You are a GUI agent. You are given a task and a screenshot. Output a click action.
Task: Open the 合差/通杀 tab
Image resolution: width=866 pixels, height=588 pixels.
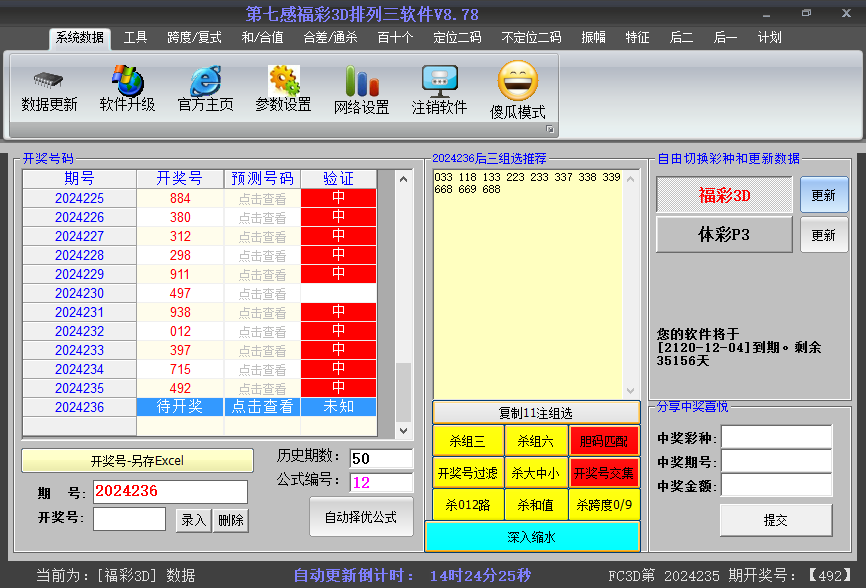coord(330,38)
